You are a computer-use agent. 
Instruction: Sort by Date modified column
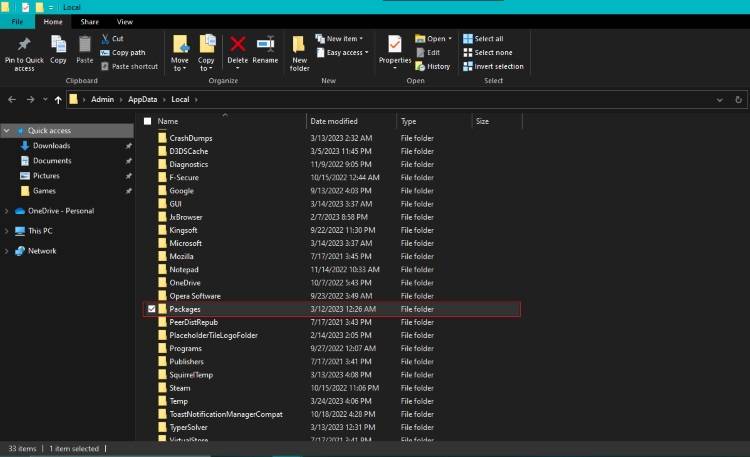click(x=334, y=122)
